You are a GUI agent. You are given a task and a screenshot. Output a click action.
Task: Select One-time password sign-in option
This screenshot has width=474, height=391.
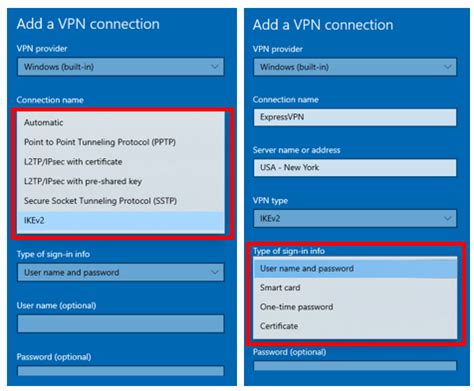355,307
